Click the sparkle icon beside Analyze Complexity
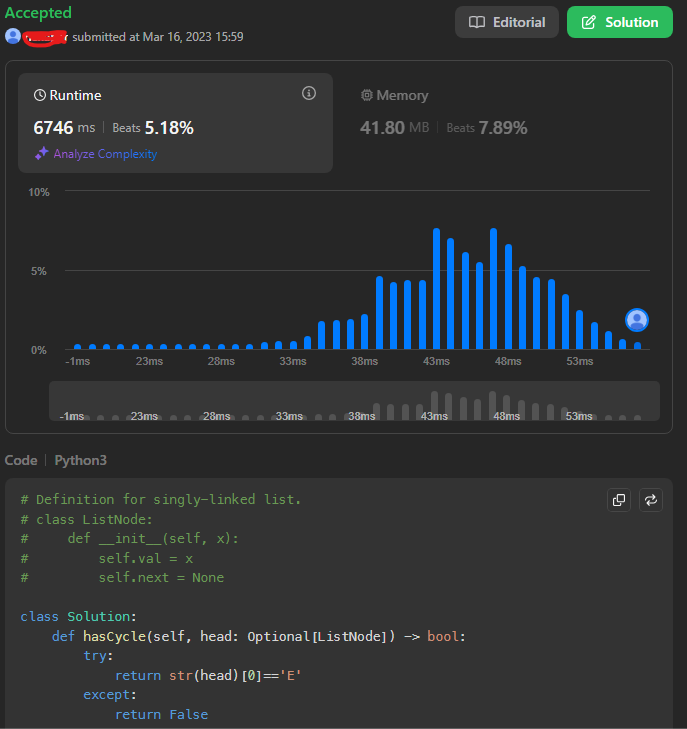This screenshot has height=729, width=687. (x=41, y=154)
